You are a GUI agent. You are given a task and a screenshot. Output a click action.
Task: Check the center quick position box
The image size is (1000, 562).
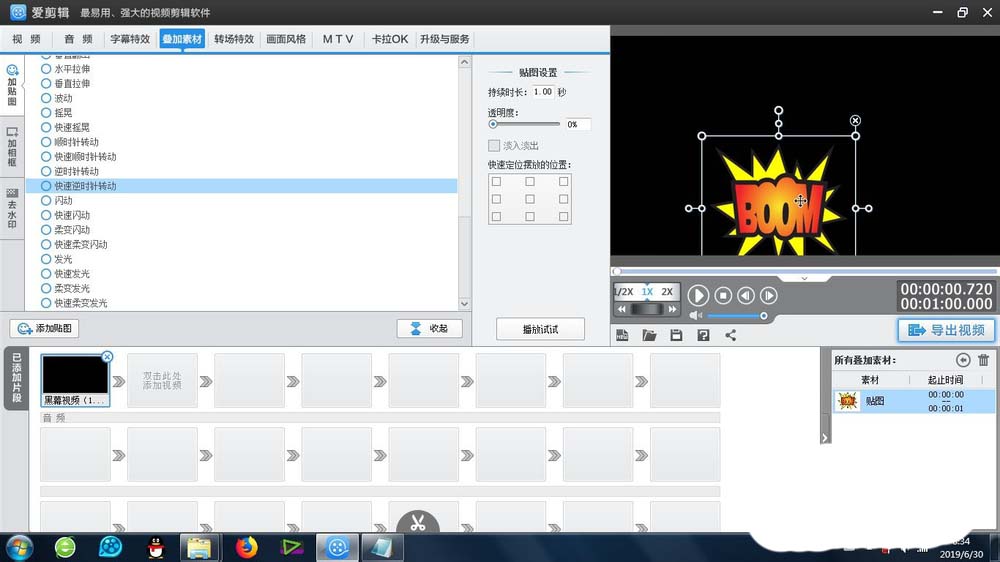(x=530, y=199)
